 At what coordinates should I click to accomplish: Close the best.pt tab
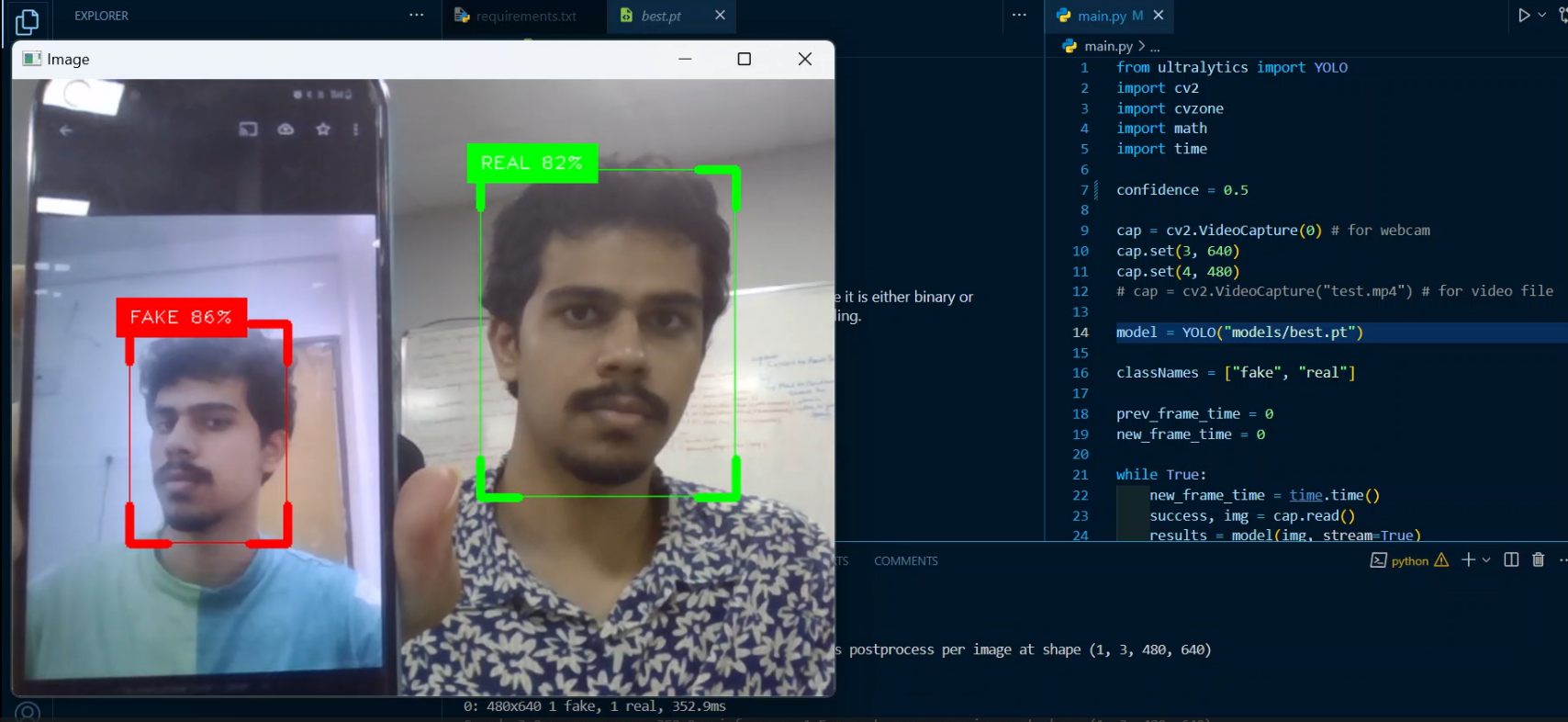point(720,16)
